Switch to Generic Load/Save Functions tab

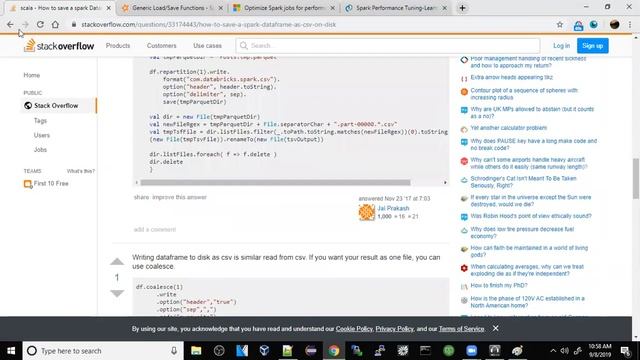point(172,8)
